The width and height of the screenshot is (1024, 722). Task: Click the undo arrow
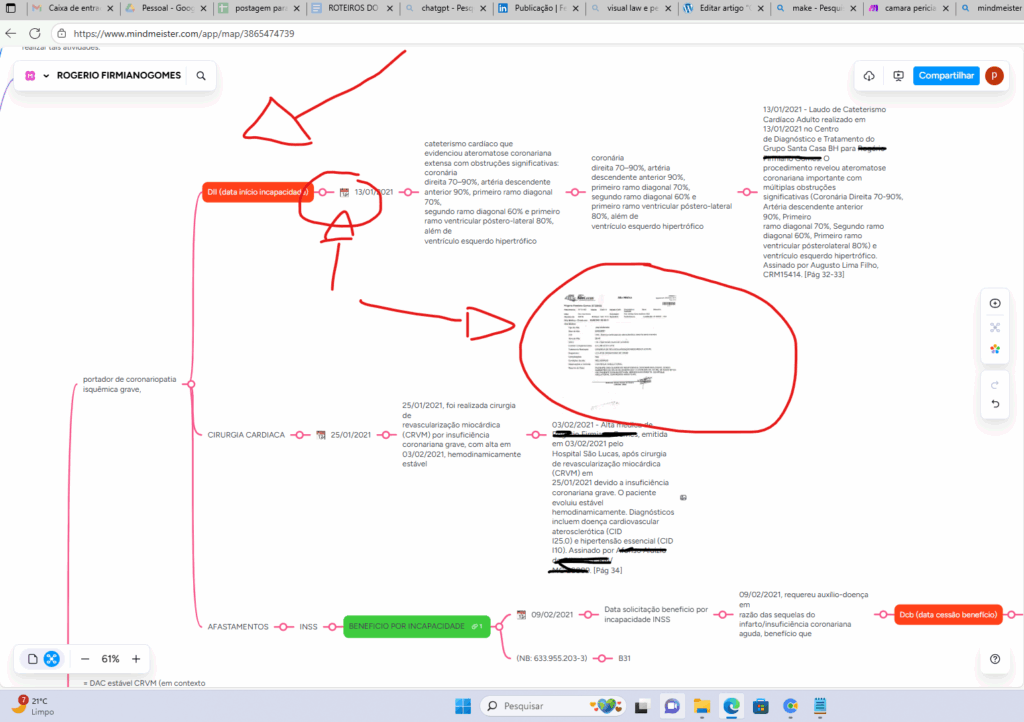click(x=994, y=404)
